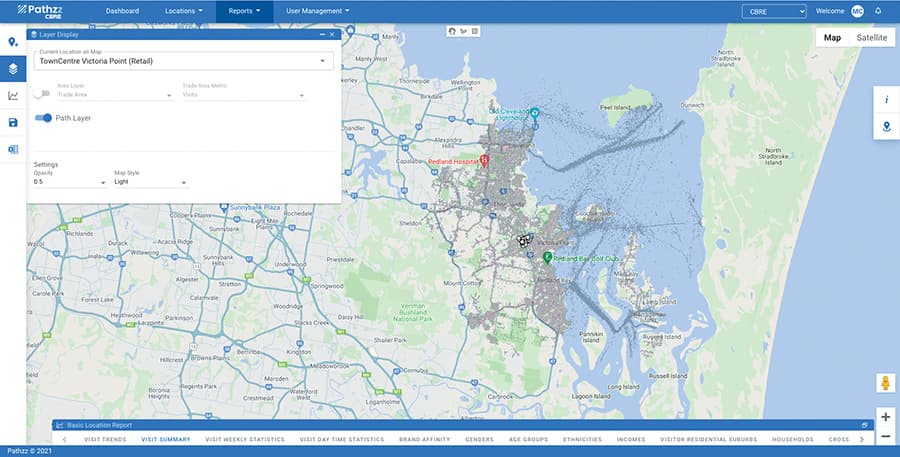Open the Map Style Light dropdown

[x=151, y=182]
